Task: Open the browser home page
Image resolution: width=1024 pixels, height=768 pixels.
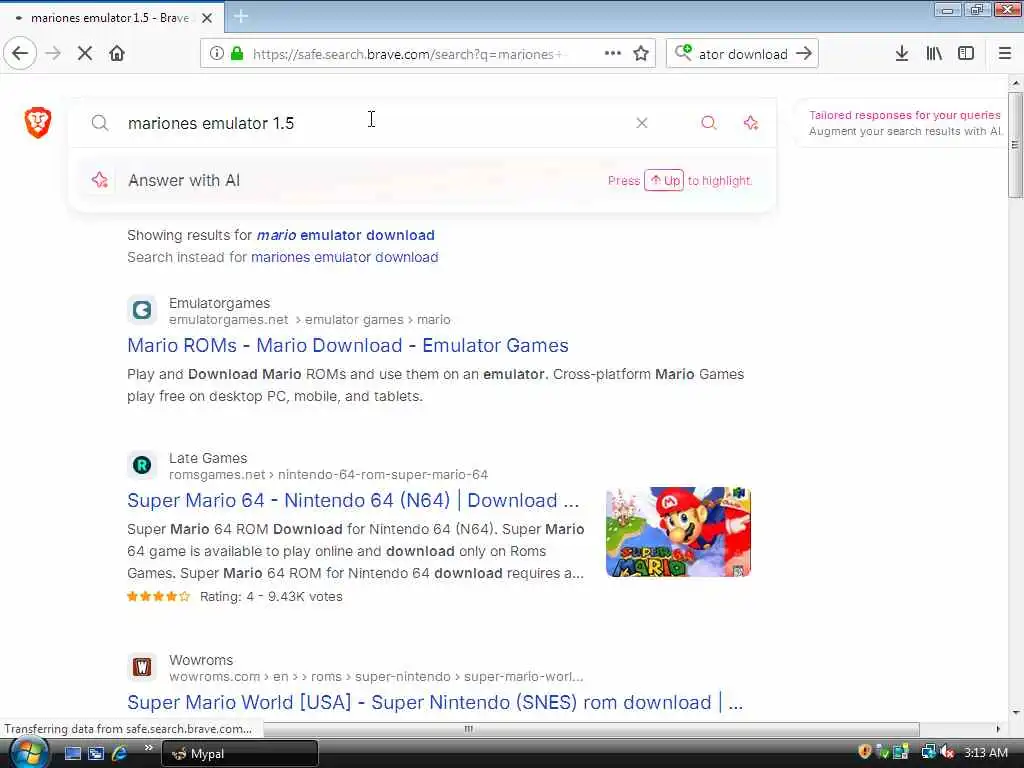Action: pyautogui.click(x=117, y=54)
